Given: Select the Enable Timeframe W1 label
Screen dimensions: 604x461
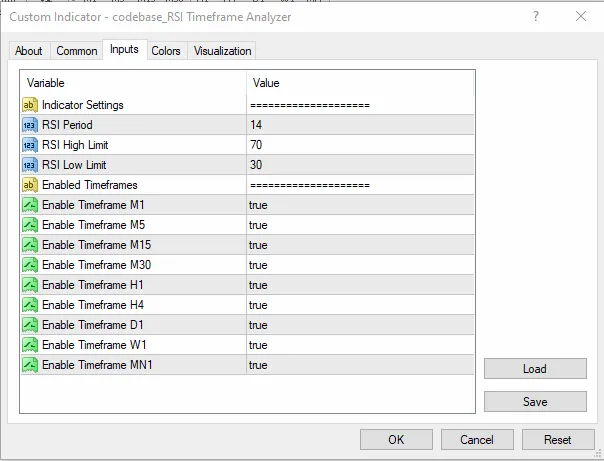Looking at the screenshot, I should point(94,345).
